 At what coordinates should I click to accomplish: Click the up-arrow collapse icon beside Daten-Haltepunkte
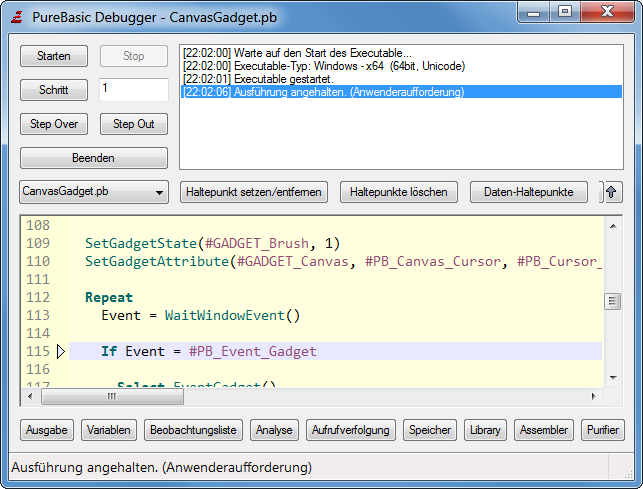pyautogui.click(x=611, y=192)
